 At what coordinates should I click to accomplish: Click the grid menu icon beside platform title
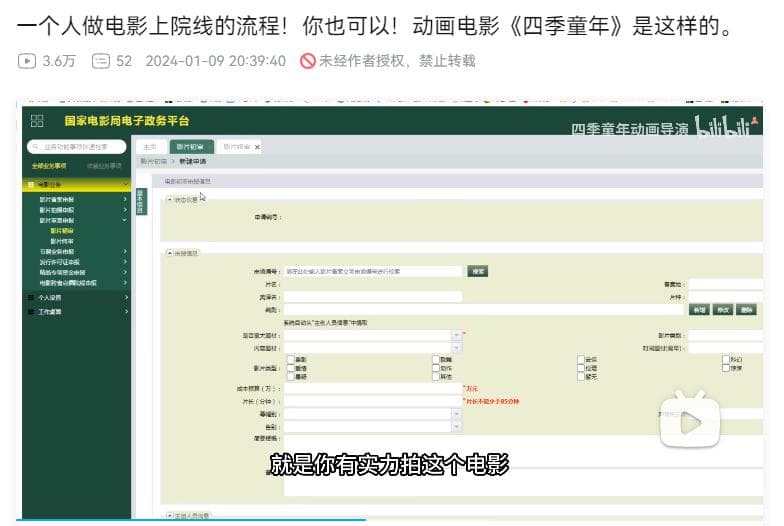point(37,121)
